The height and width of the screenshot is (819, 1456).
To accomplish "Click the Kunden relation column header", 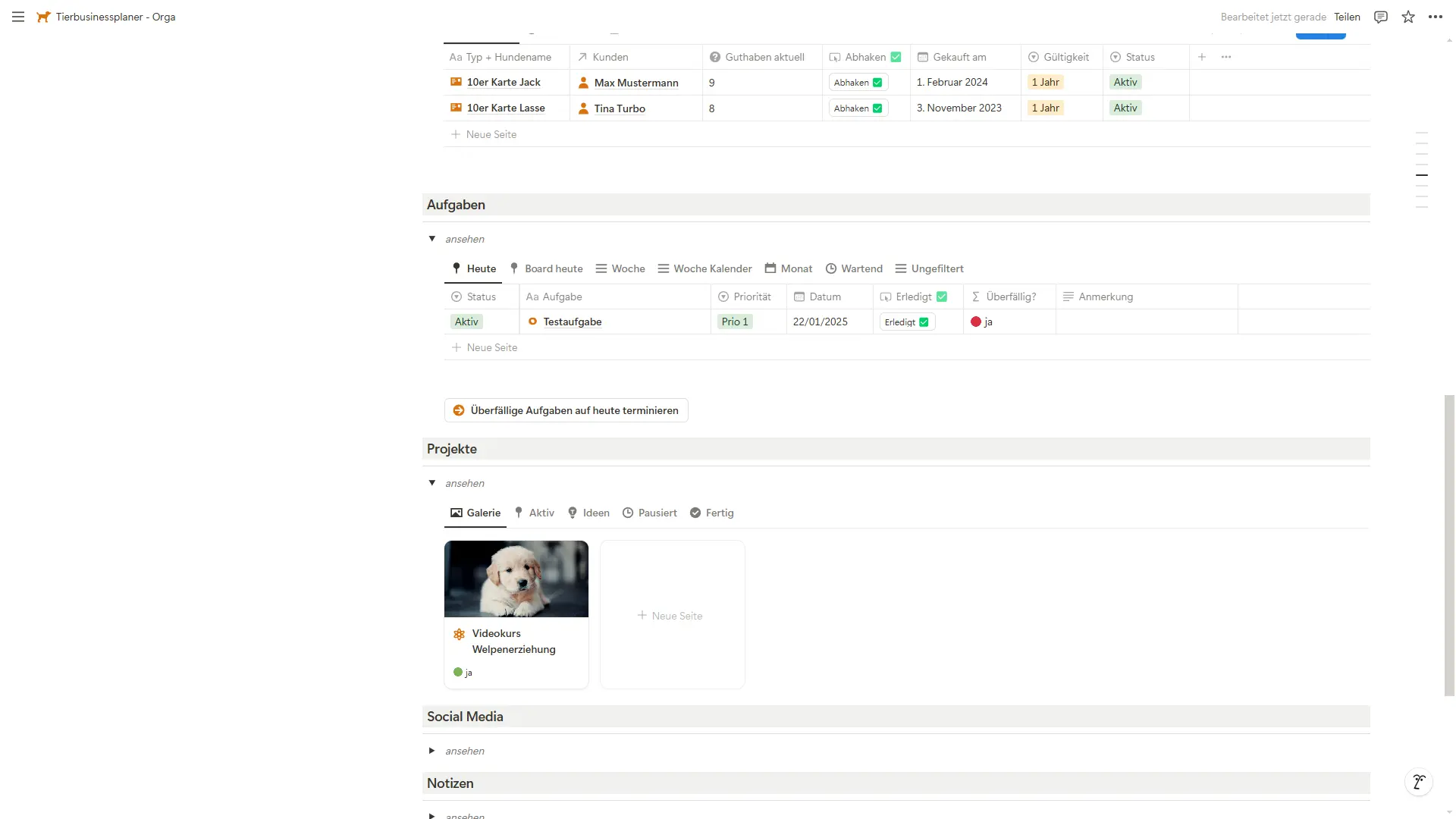I will pyautogui.click(x=636, y=57).
